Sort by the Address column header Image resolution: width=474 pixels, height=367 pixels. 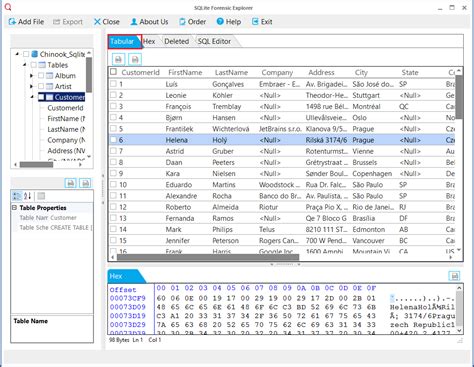[321, 72]
